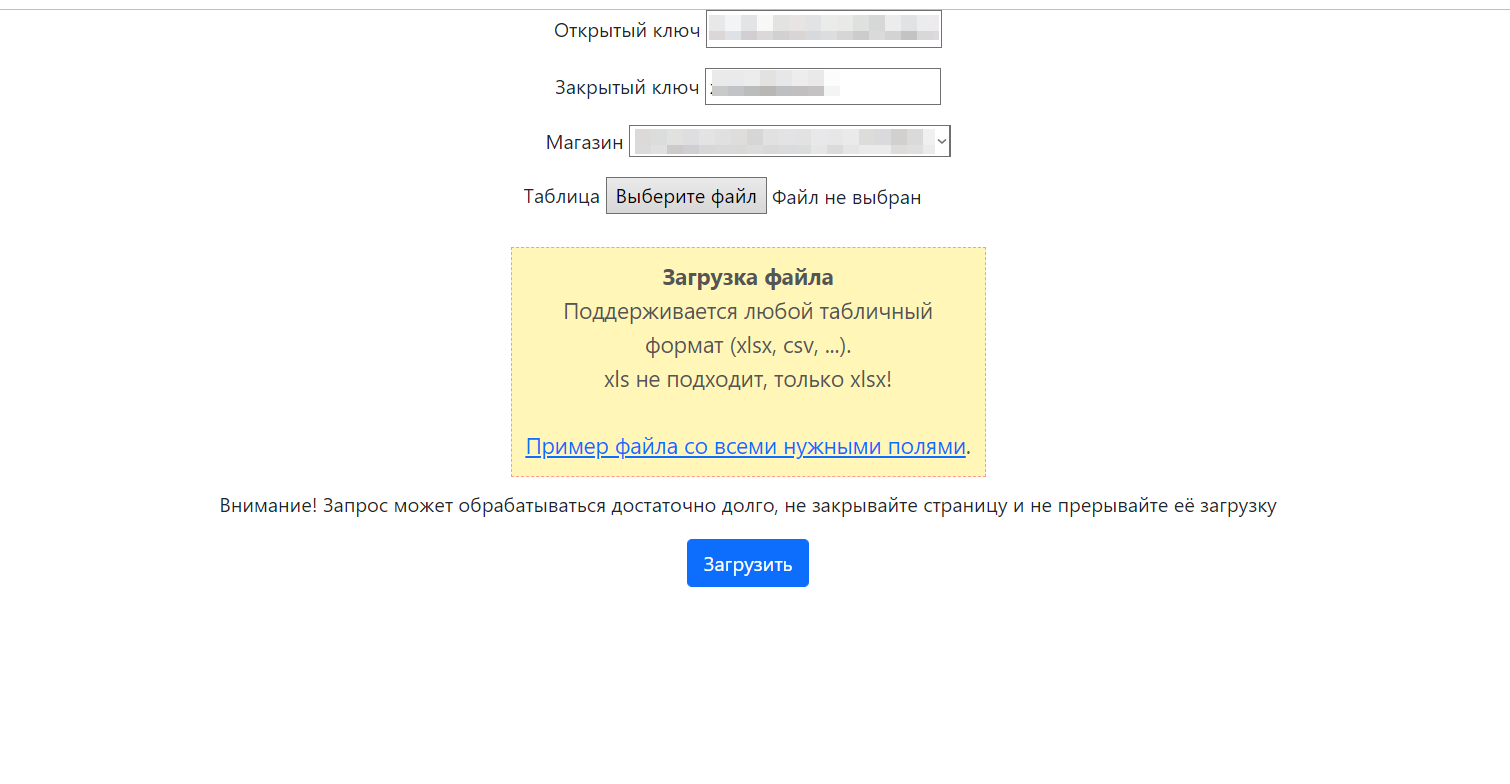
Task: Click the 'Магазин' label
Action: 584,142
